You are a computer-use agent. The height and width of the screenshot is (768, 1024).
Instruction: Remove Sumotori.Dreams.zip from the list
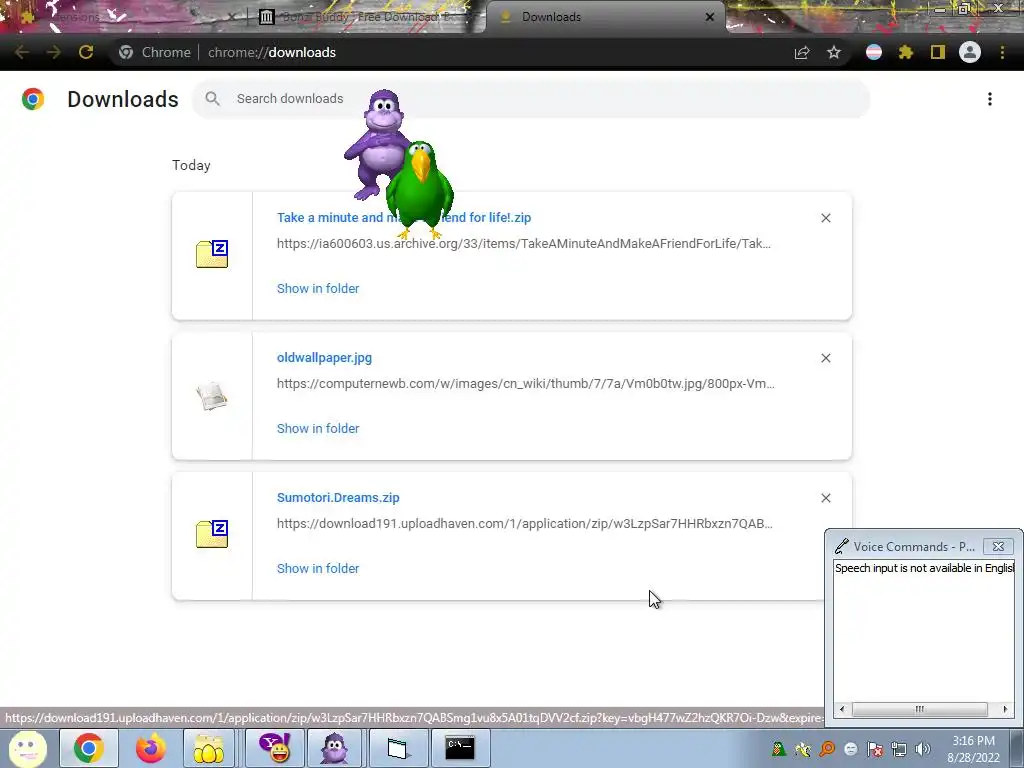[825, 498]
